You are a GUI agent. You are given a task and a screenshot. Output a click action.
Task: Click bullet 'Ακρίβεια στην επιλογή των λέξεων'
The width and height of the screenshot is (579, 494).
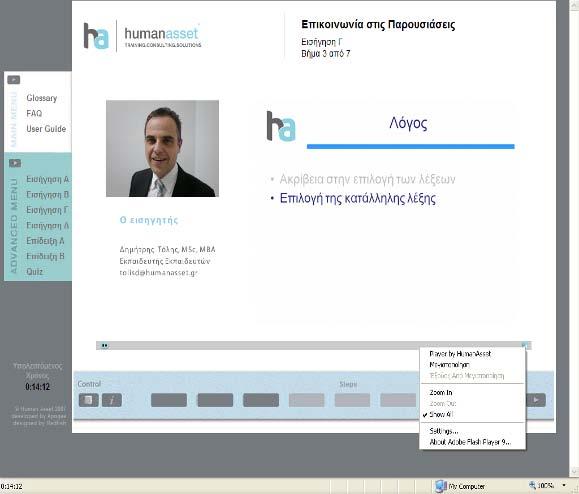pos(367,179)
